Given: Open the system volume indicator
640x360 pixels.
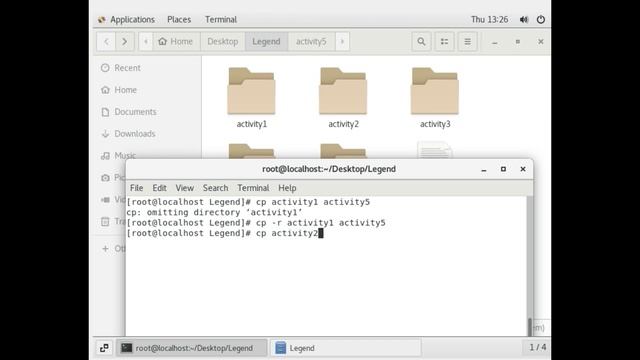Looking at the screenshot, I should pyautogui.click(x=524, y=20).
